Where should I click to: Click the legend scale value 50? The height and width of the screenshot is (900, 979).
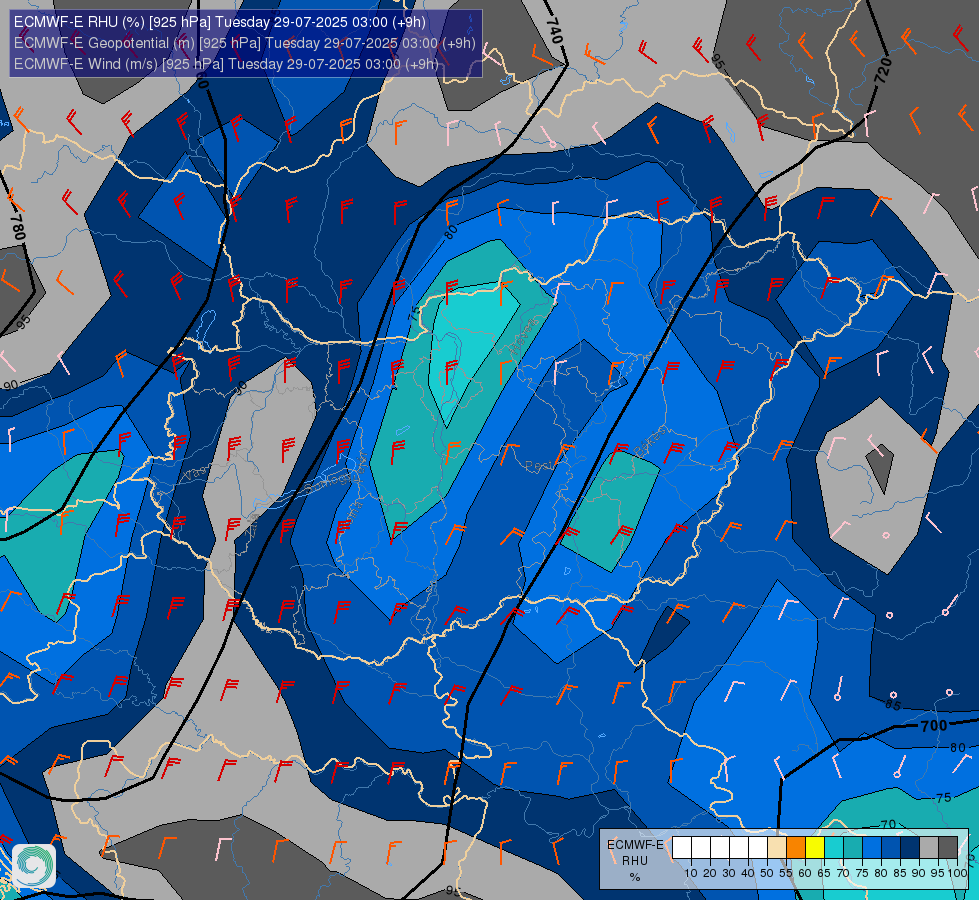pos(767,873)
